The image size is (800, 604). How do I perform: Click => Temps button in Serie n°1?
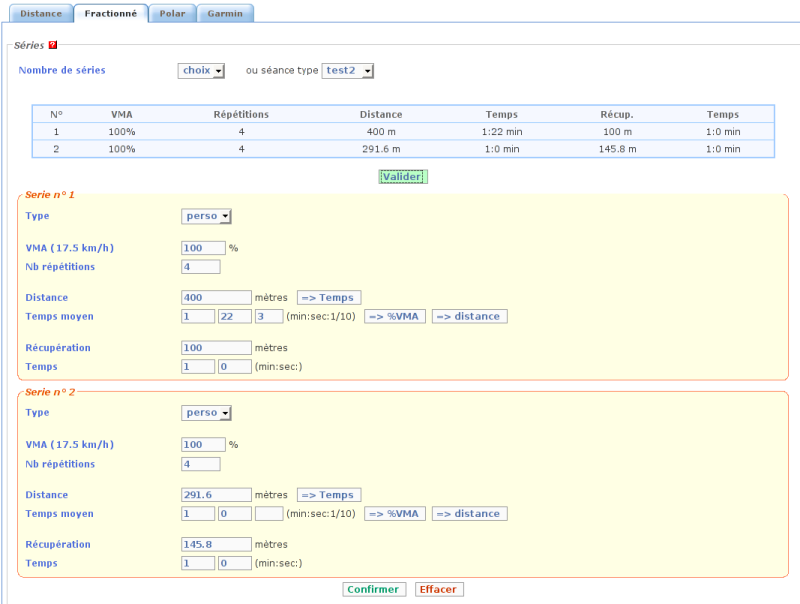click(x=329, y=297)
